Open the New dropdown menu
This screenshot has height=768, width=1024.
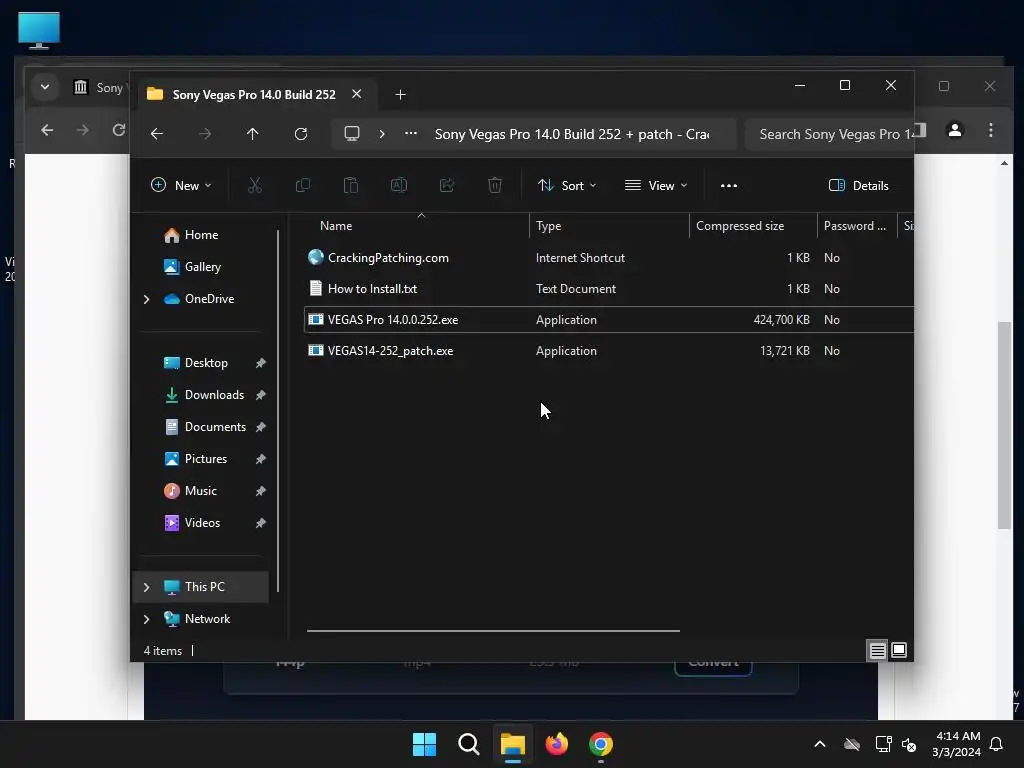181,185
